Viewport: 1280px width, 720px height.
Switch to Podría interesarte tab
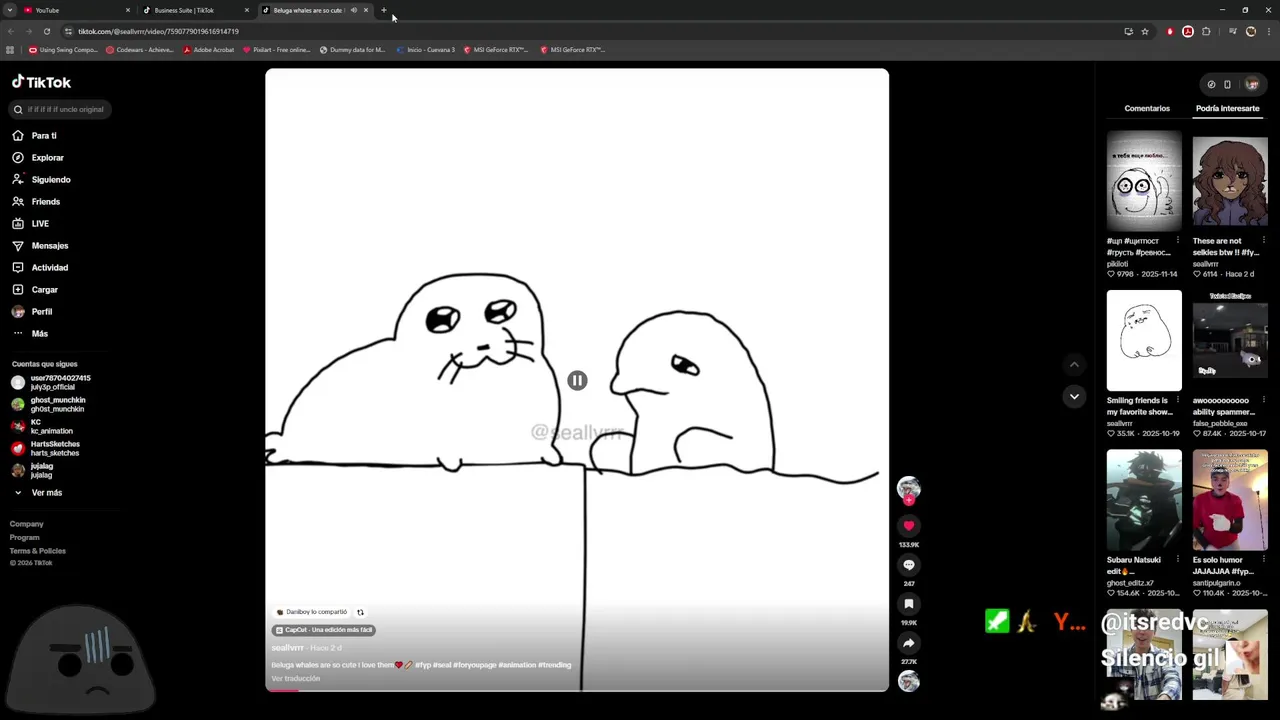pos(1227,108)
